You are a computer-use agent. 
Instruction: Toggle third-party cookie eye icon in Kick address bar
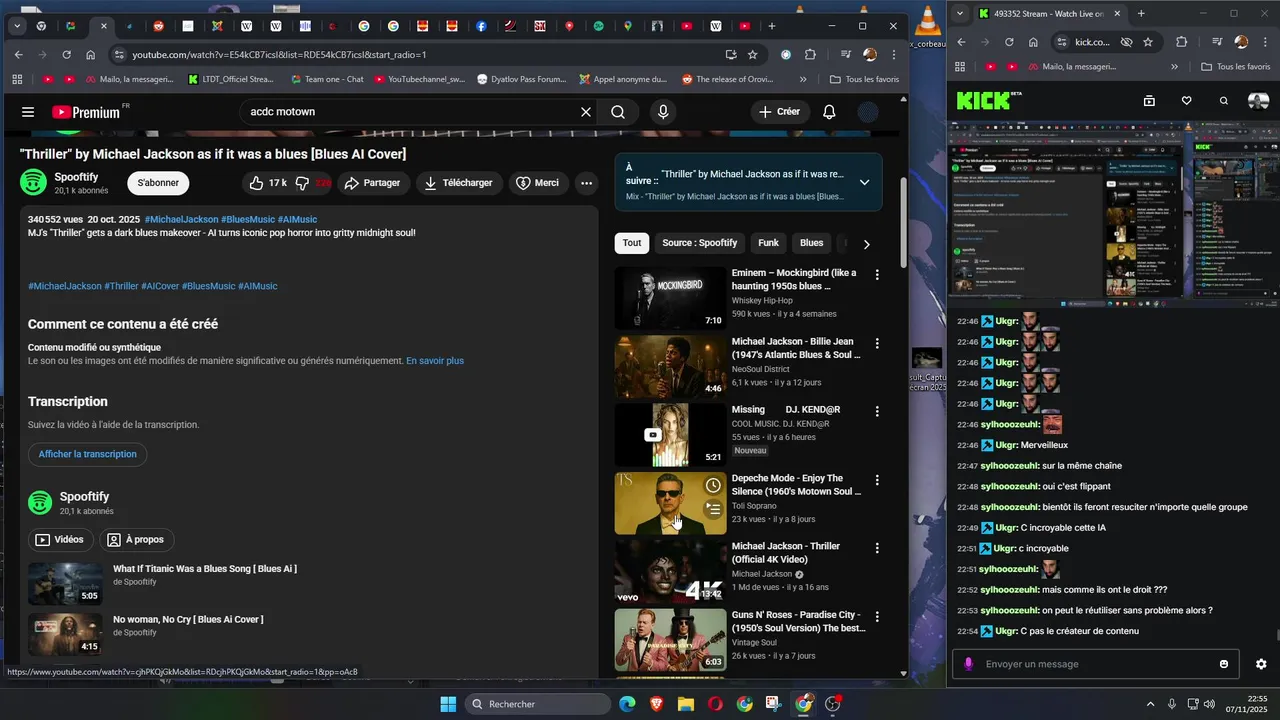[x=1126, y=42]
